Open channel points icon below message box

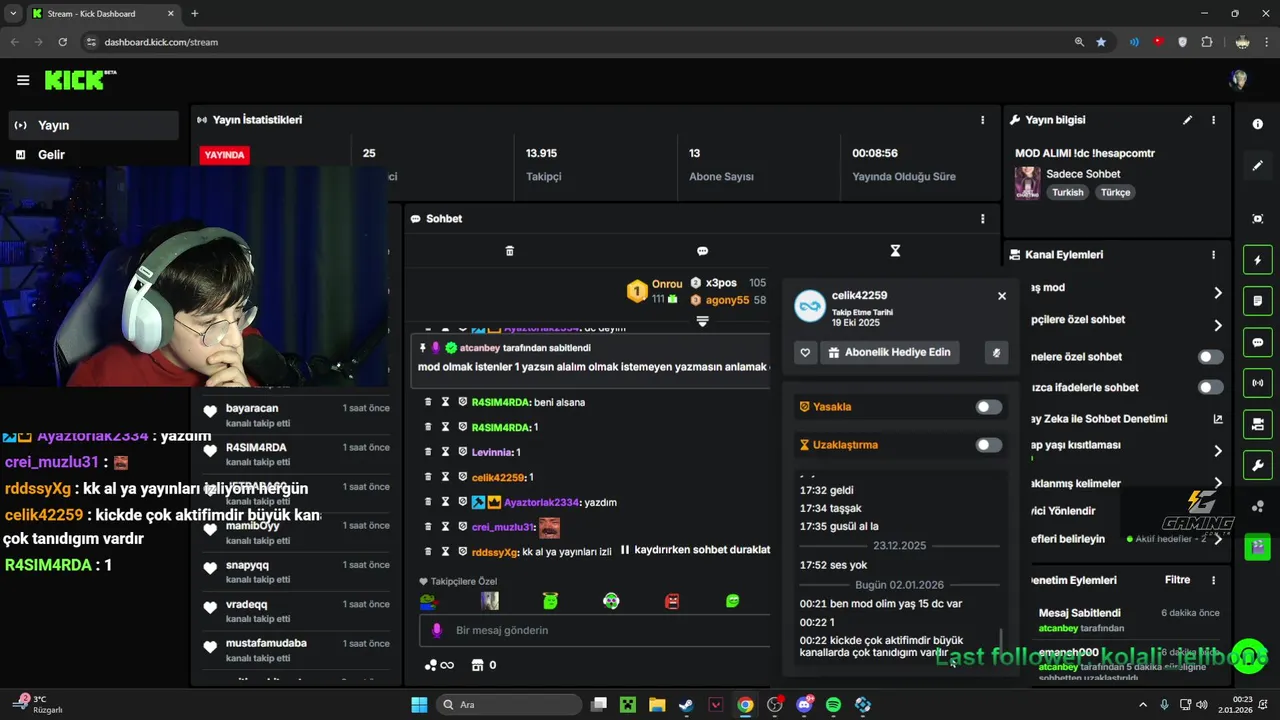point(439,665)
